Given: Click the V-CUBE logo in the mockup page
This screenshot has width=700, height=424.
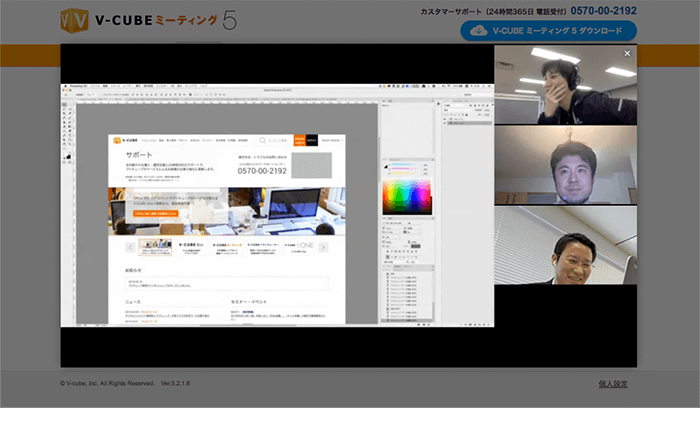Looking at the screenshot, I should [125, 140].
